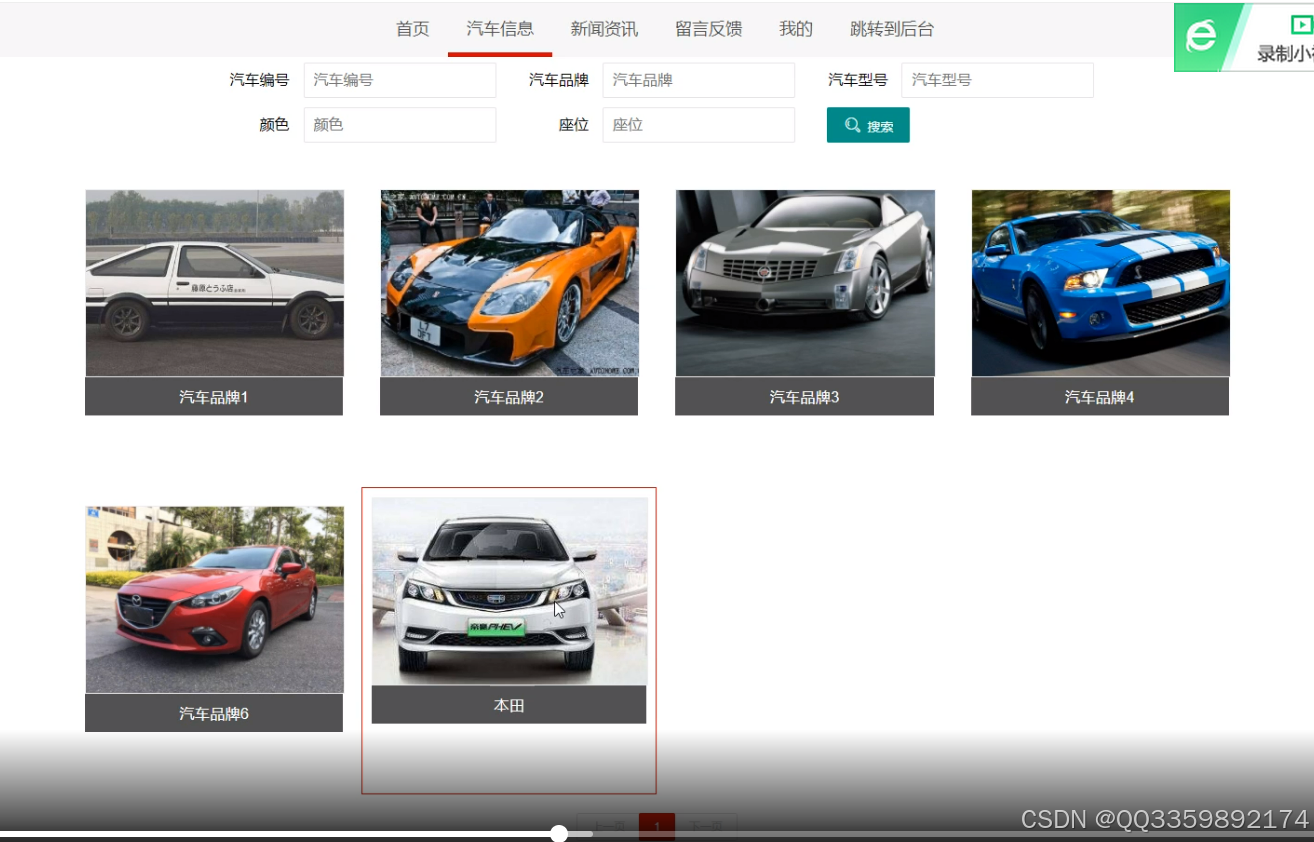Focus the 汽车品牌 search input
Viewport: 1314px width, 842px height.
(698, 80)
